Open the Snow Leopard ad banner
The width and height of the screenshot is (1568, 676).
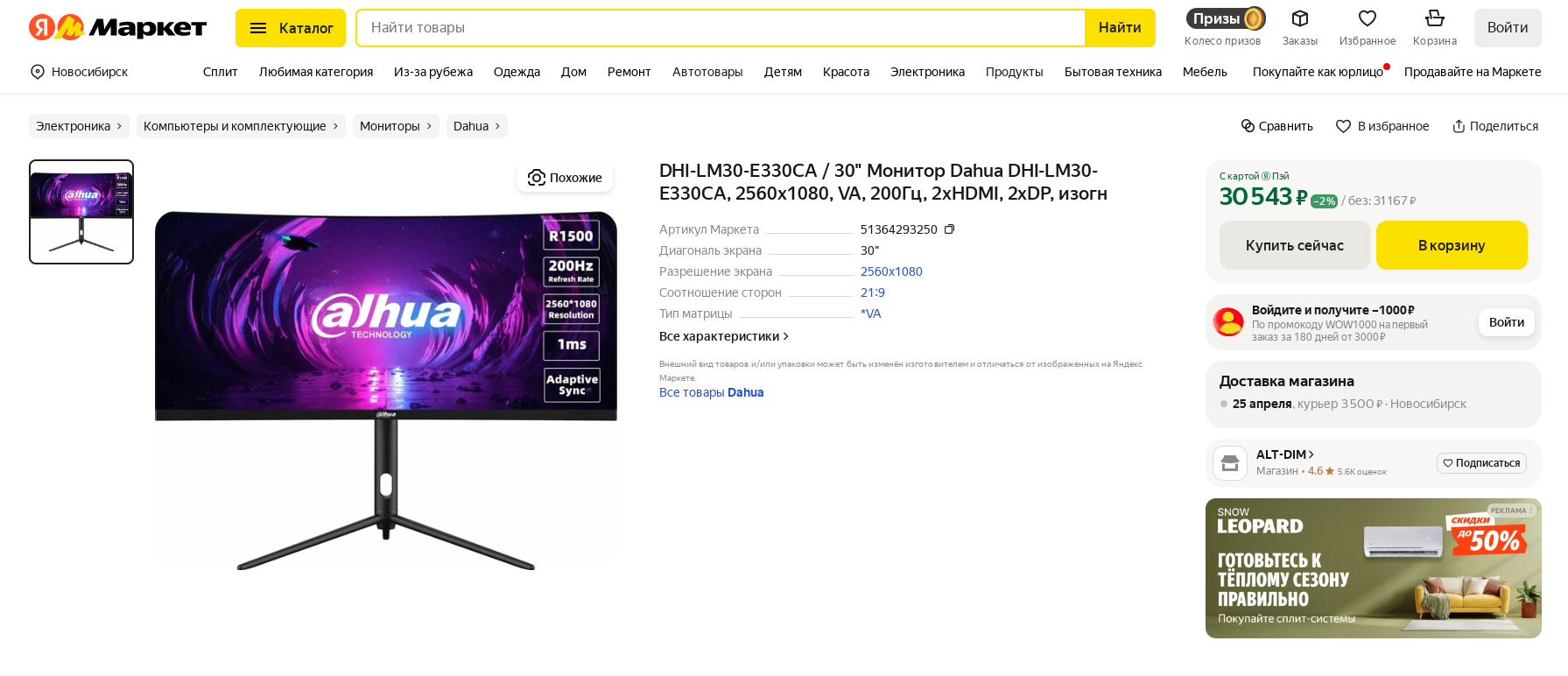(x=1374, y=568)
